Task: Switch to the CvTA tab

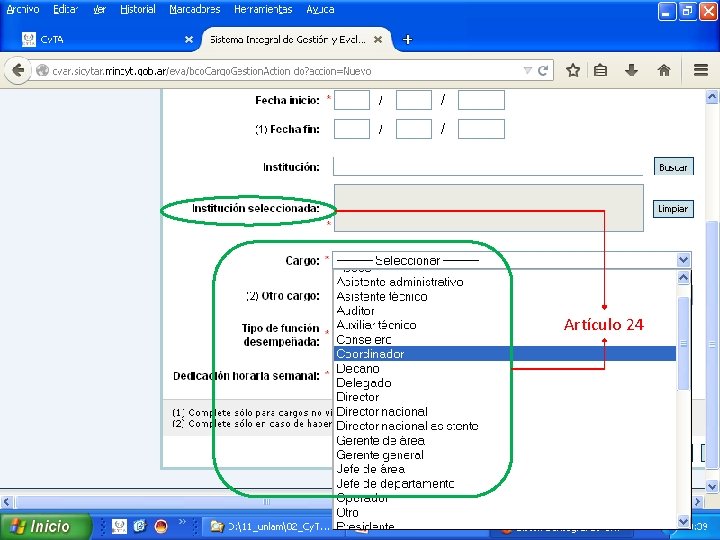Action: pos(106,40)
